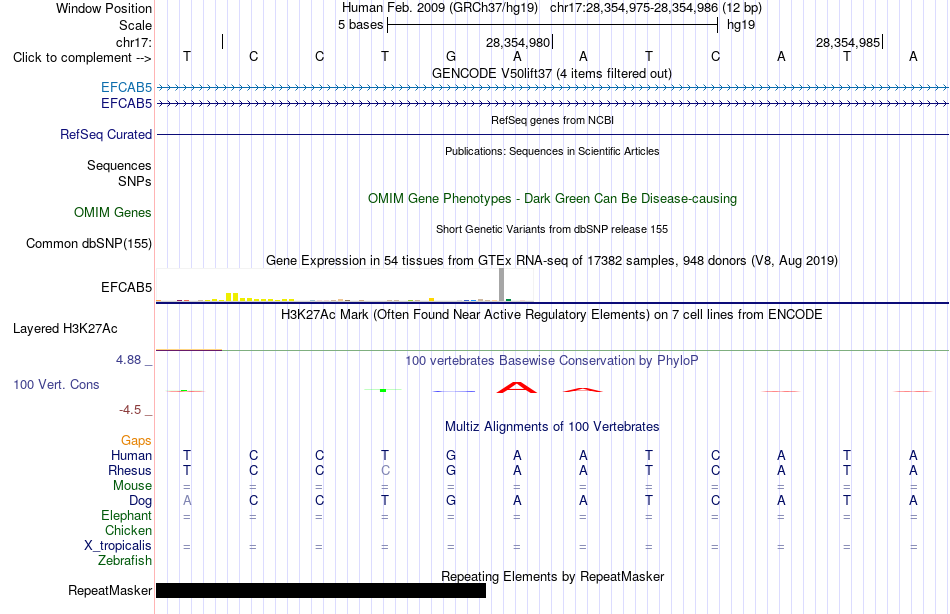This screenshot has width=950, height=614.
Task: Select the Chicken species label
Action: pos(128,530)
